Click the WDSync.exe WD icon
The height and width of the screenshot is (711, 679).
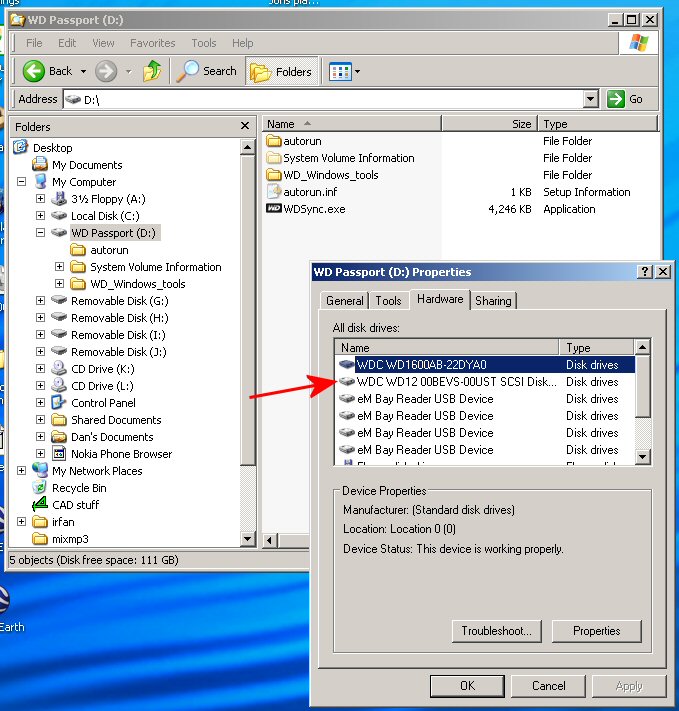click(274, 209)
